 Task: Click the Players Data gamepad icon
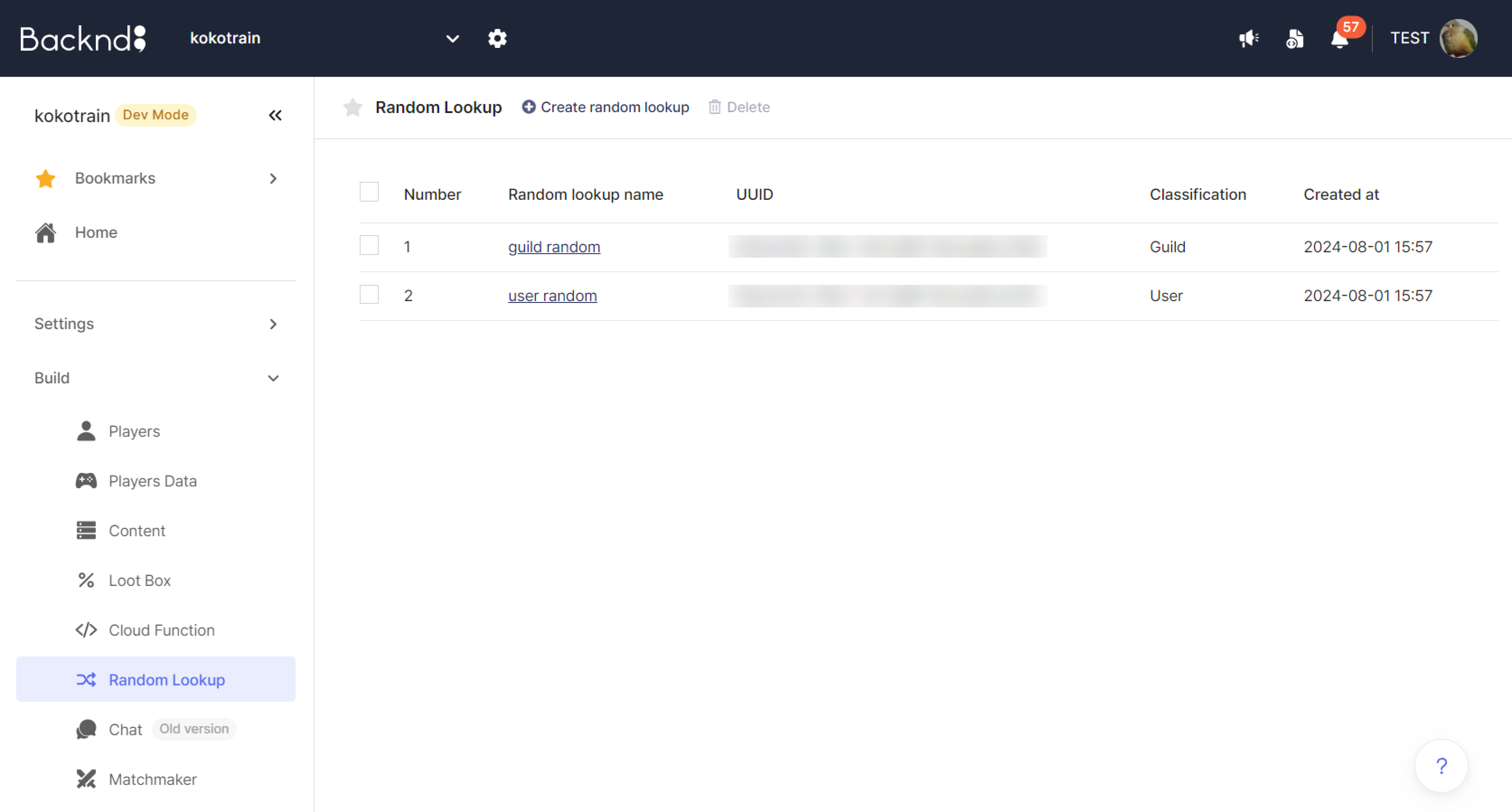click(x=86, y=481)
